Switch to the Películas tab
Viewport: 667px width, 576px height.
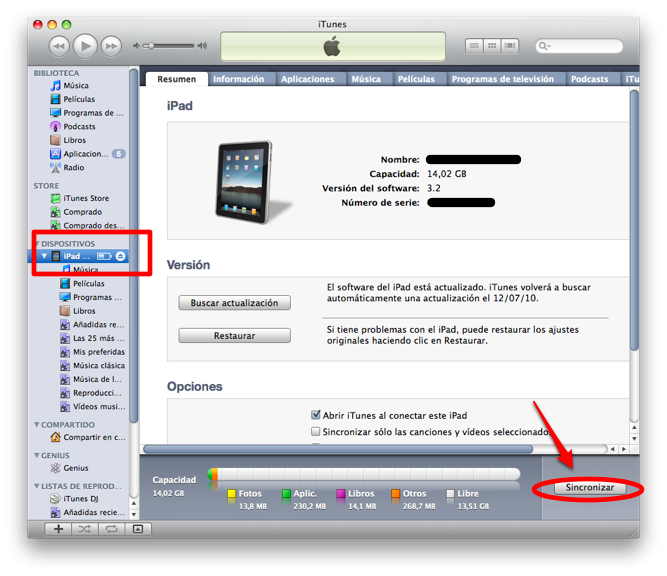416,79
